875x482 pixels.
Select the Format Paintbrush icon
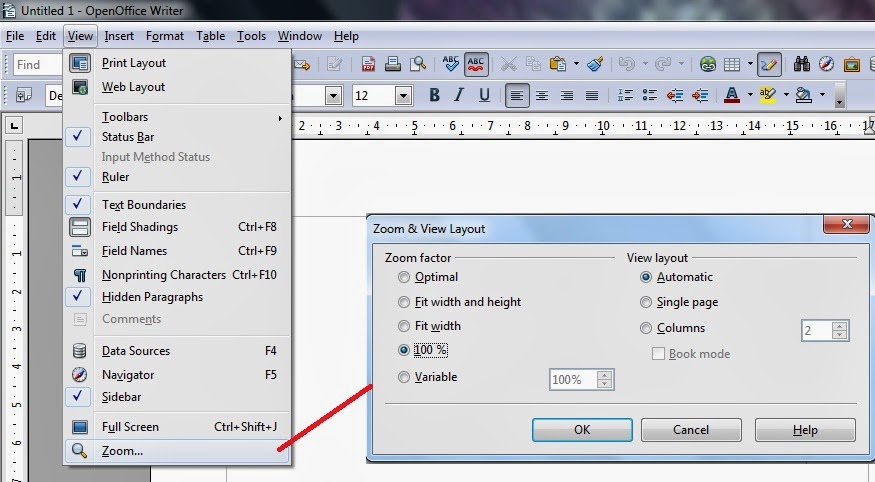click(595, 64)
